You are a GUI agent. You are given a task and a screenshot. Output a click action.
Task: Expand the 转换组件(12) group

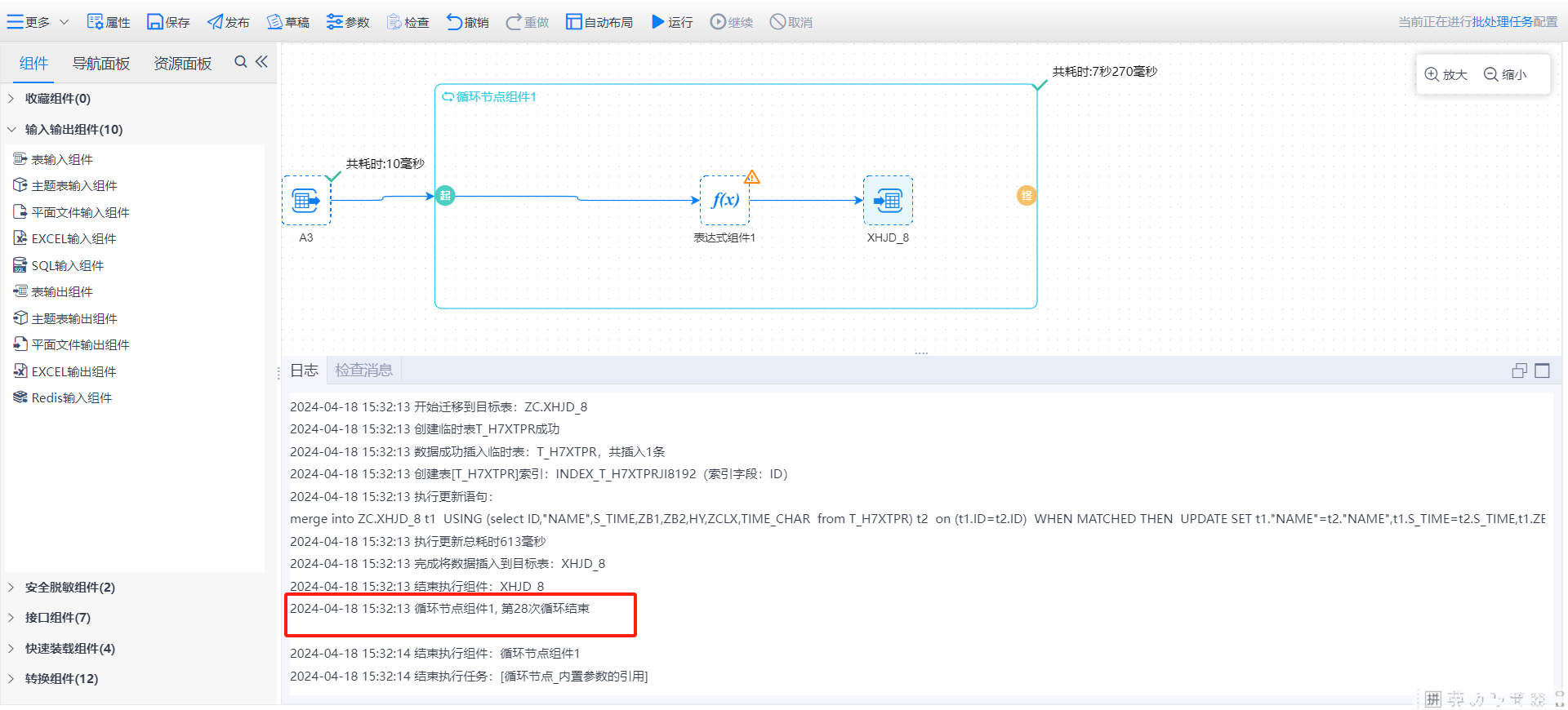[61, 678]
